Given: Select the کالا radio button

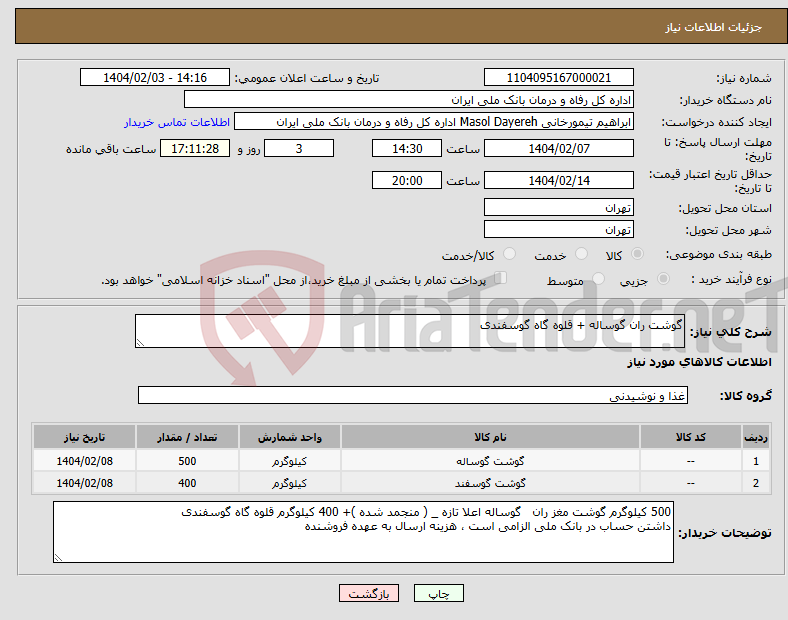Looking at the screenshot, I should (637, 254).
